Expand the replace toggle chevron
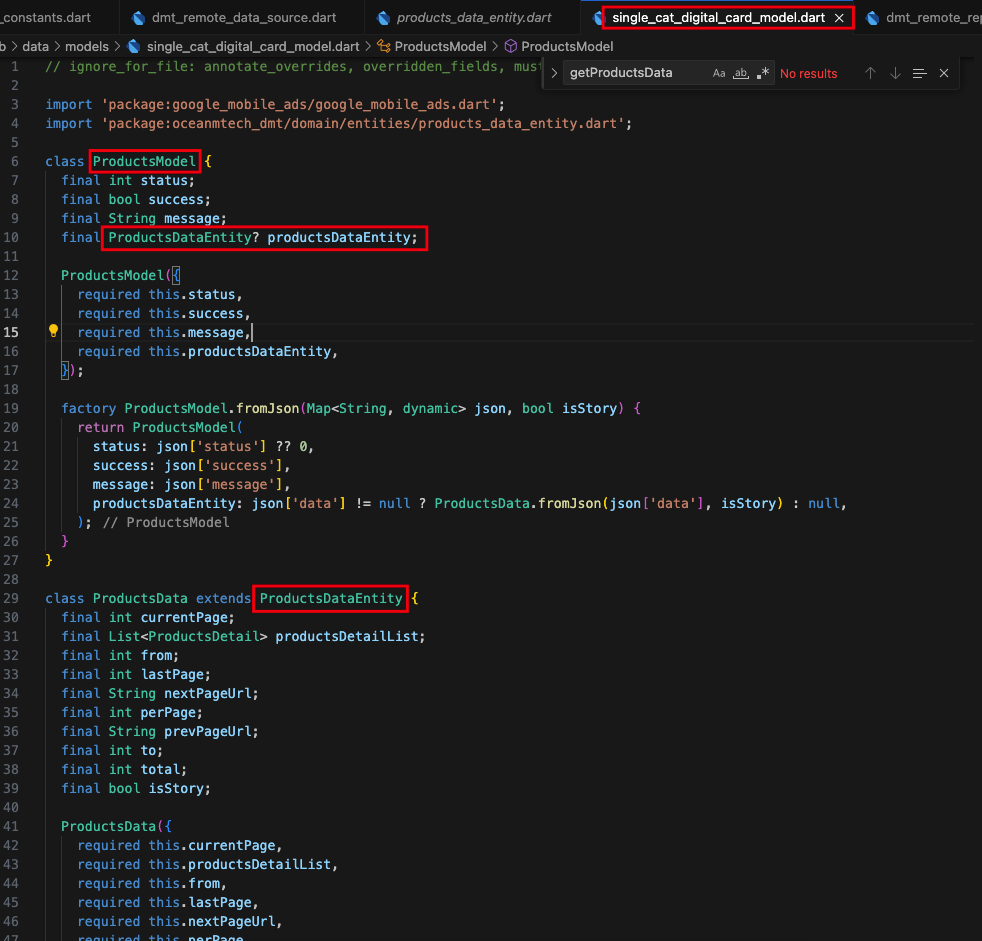The image size is (982, 941). (554, 73)
